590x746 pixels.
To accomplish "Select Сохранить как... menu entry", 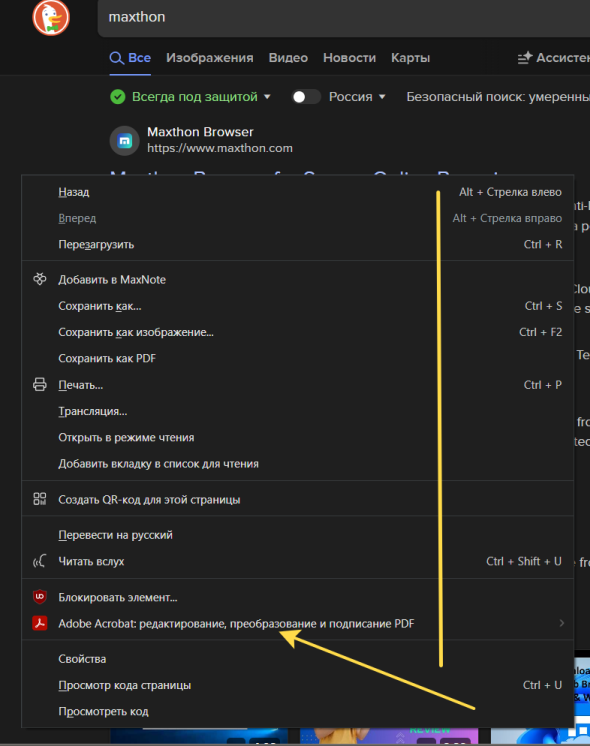I will pyautogui.click(x=297, y=305).
